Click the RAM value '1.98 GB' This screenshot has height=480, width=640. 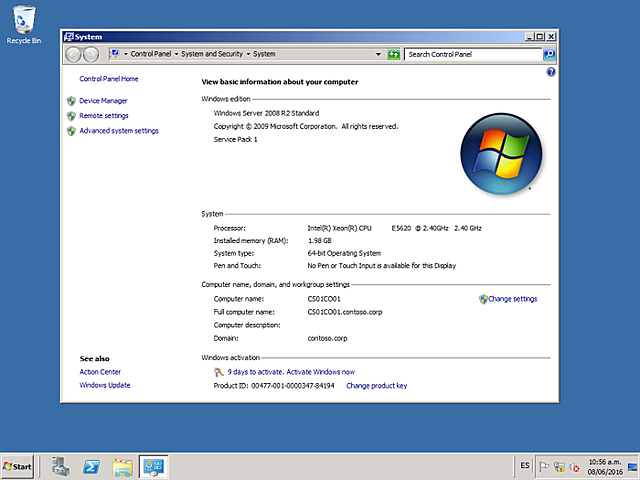pyautogui.click(x=320, y=241)
